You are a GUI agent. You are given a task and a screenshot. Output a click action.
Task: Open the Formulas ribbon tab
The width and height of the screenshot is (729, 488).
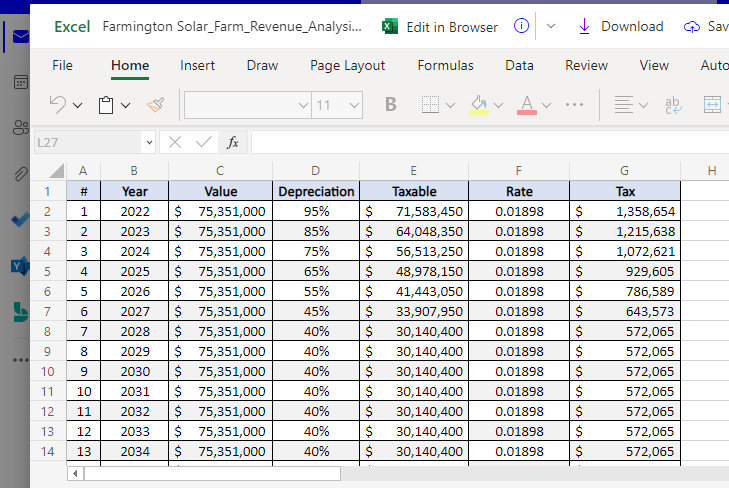click(445, 65)
